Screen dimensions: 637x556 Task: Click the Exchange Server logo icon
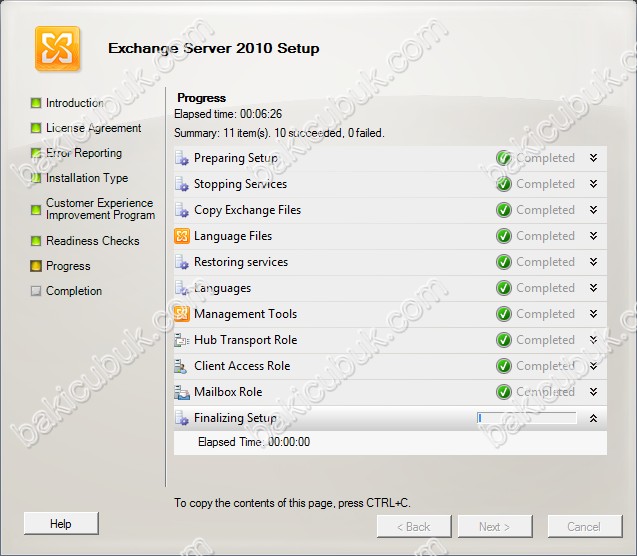57,48
